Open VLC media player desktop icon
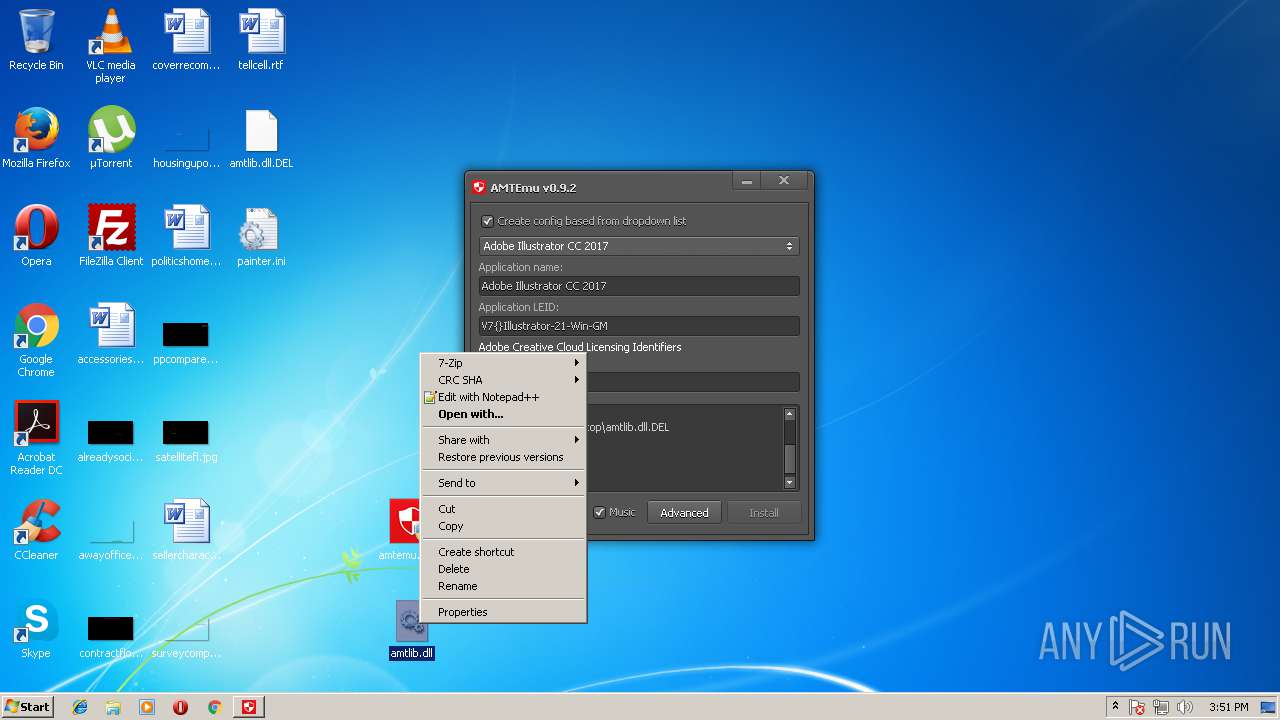This screenshot has height=720, width=1280. pos(110,45)
